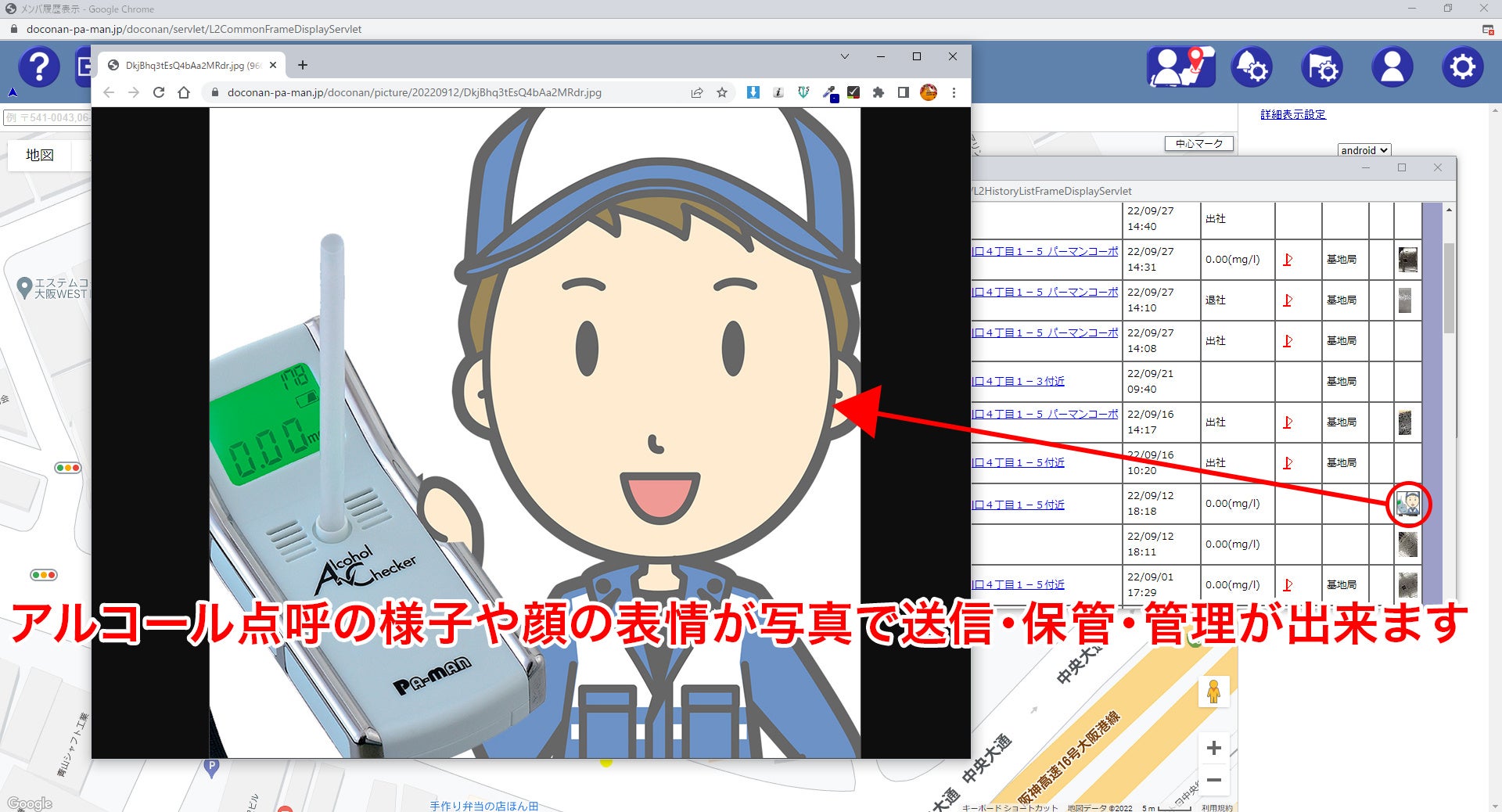Go back in the picture popup window
This screenshot has height=812, width=1502.
[109, 92]
